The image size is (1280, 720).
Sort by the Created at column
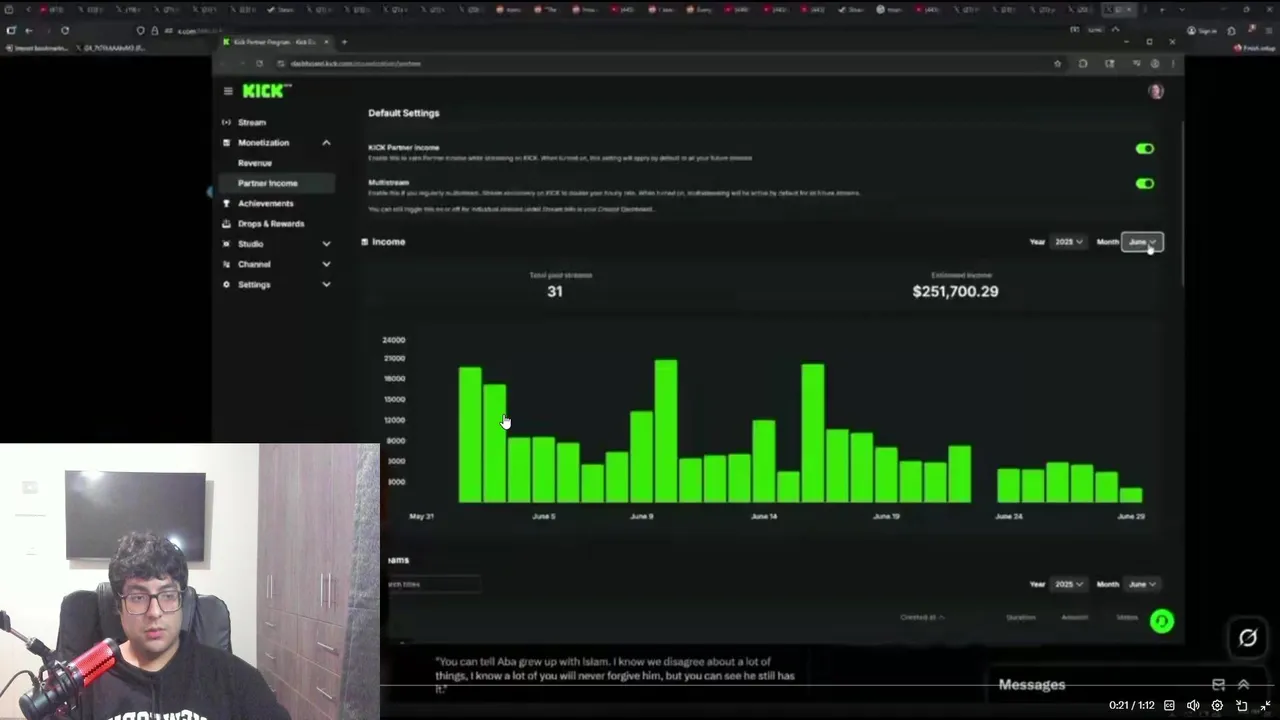point(922,617)
